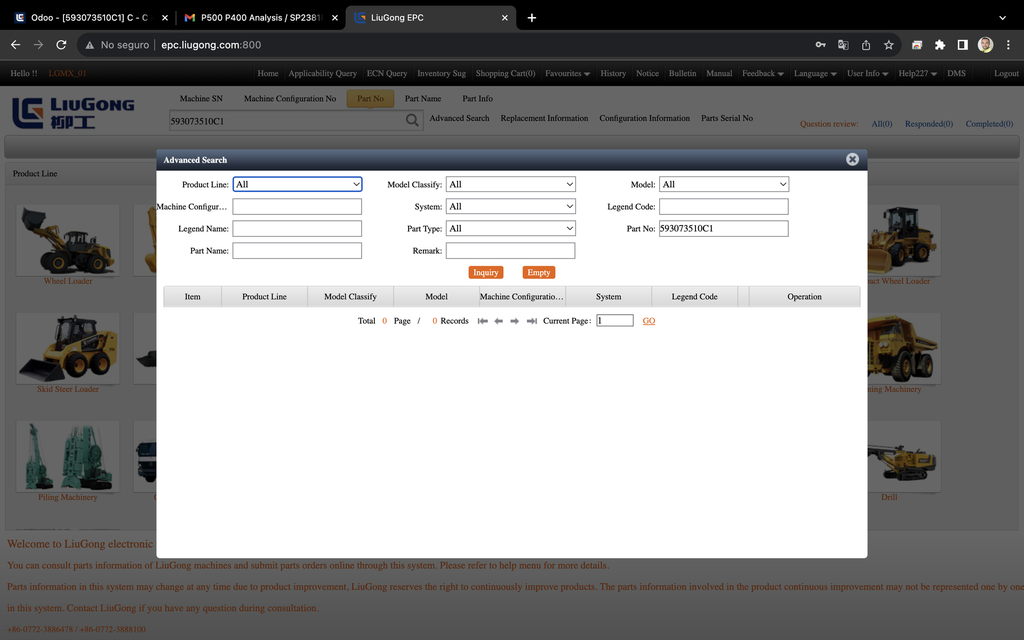Viewport: 1024px width, 640px height.
Task: Open the System dropdown
Action: 510,206
